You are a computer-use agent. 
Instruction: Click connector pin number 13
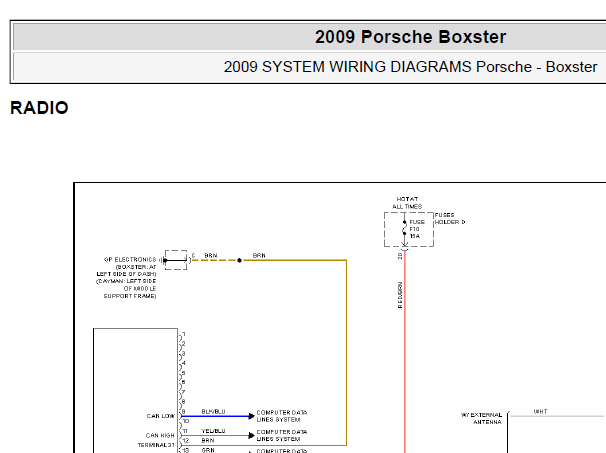[x=186, y=450]
